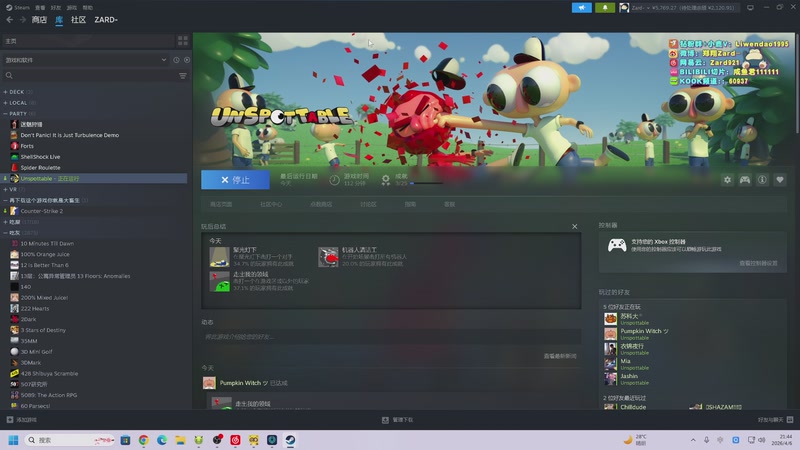Screen dimensions: 800x450
Task: Open the 查看 view menu
Action: click(x=40, y=8)
